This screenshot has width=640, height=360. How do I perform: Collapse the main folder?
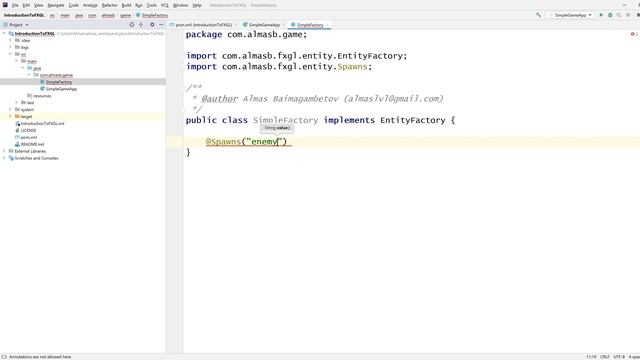16,61
